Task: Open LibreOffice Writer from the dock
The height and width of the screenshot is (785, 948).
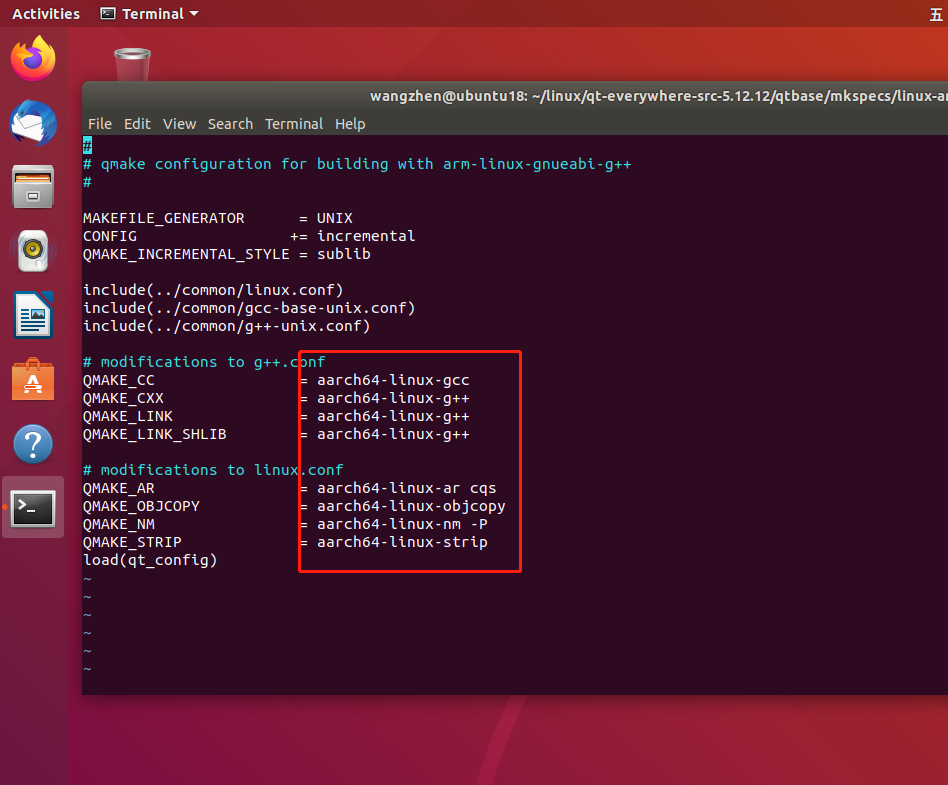Action: pyautogui.click(x=32, y=315)
